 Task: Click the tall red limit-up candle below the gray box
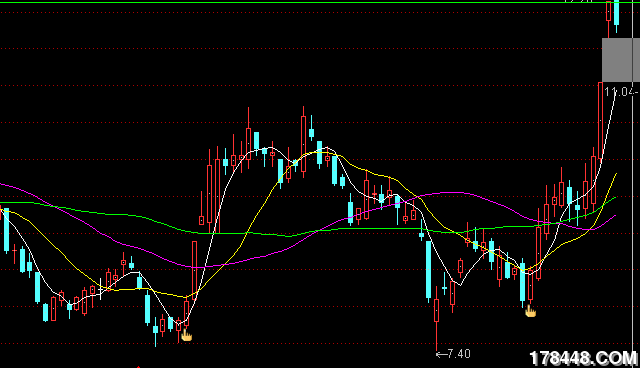(600, 120)
